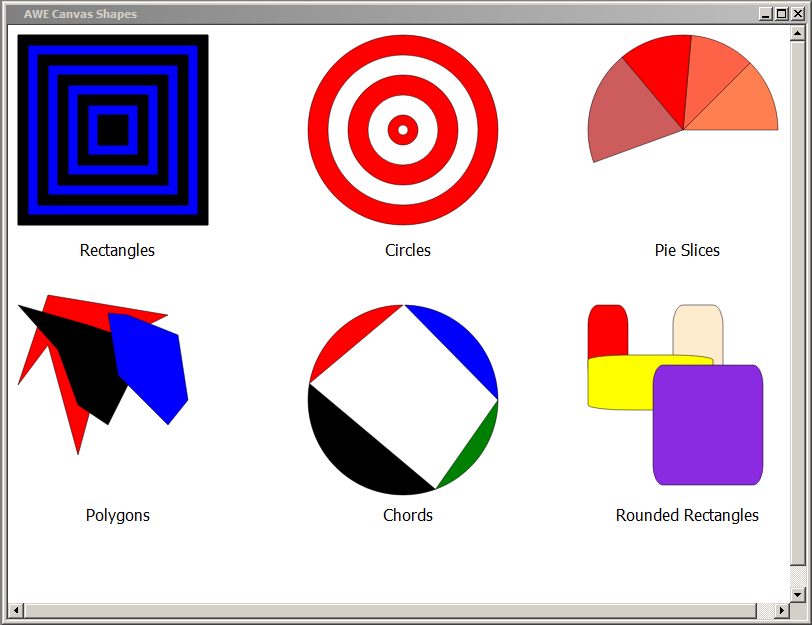Click the maximize window button
The image size is (812, 625).
point(781,14)
